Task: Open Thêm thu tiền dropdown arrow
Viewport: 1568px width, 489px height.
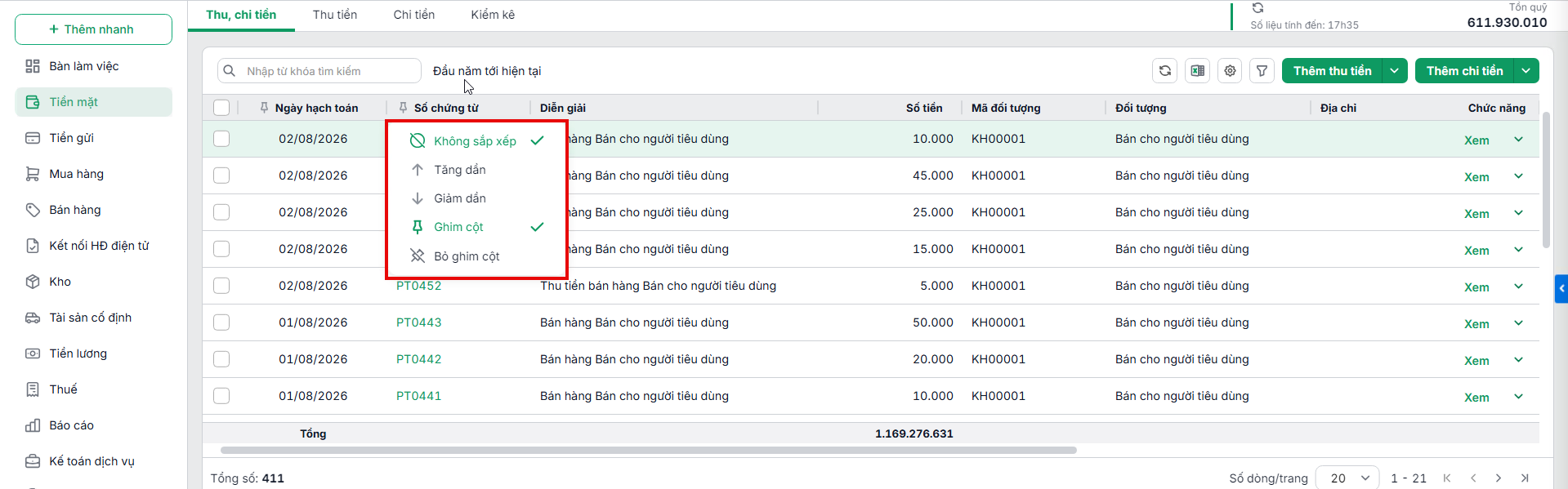Action: (x=1395, y=71)
